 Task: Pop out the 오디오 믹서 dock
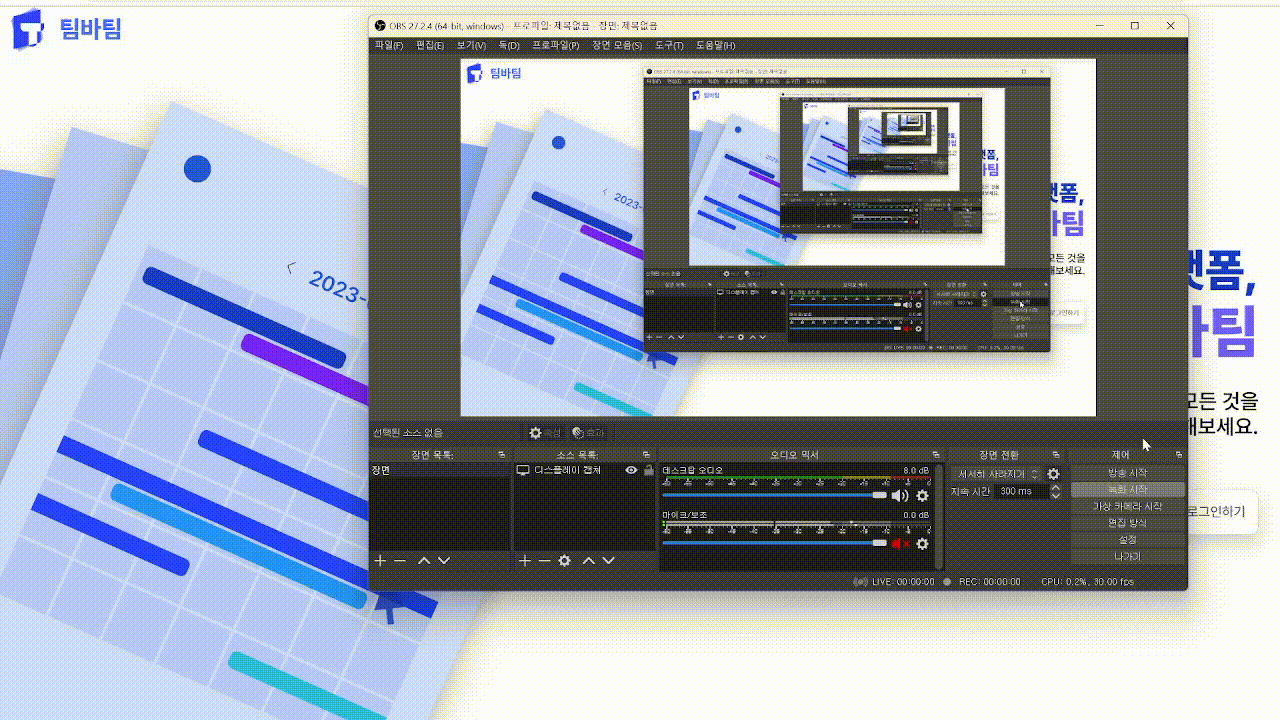tap(936, 455)
